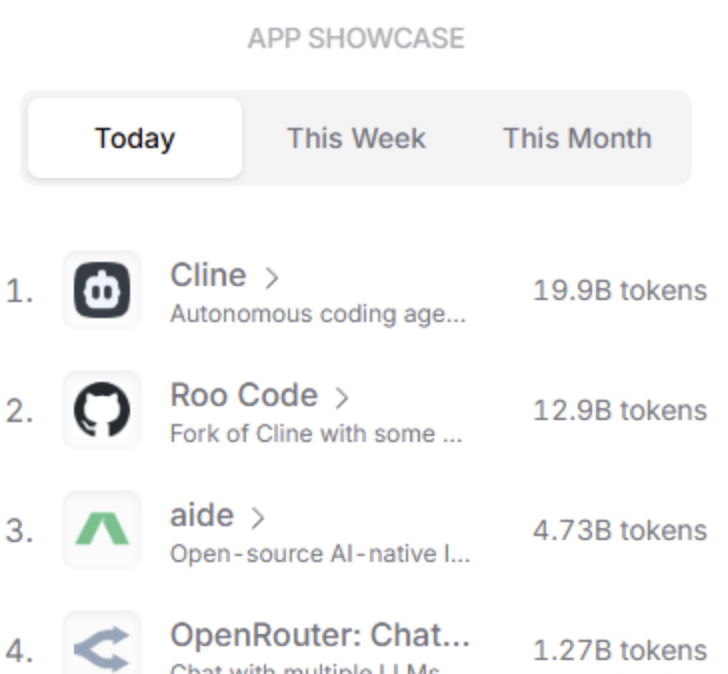
Task: Open the Cline app link
Action: pyautogui.click(x=208, y=275)
